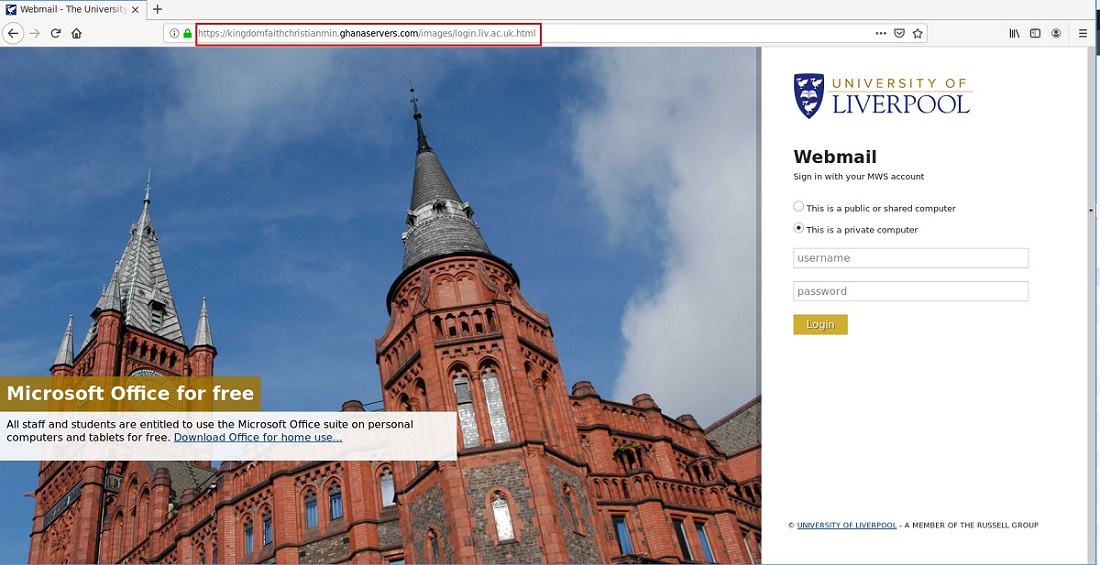
Task: Click the URL address bar text
Action: 366,33
